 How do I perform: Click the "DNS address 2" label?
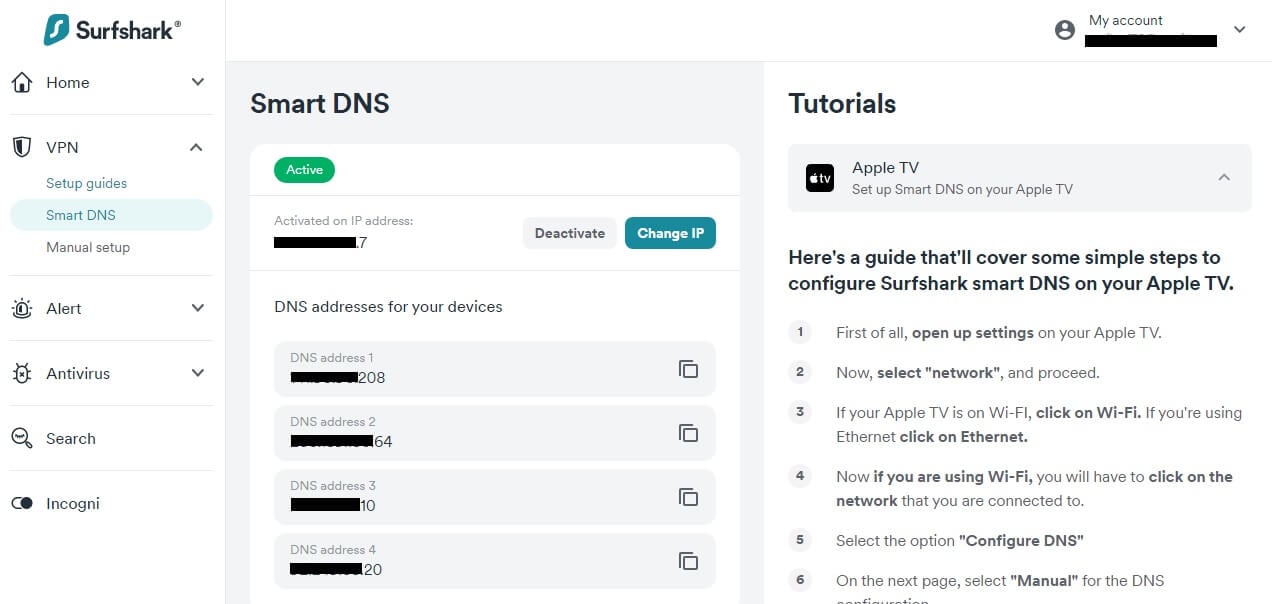(x=333, y=421)
